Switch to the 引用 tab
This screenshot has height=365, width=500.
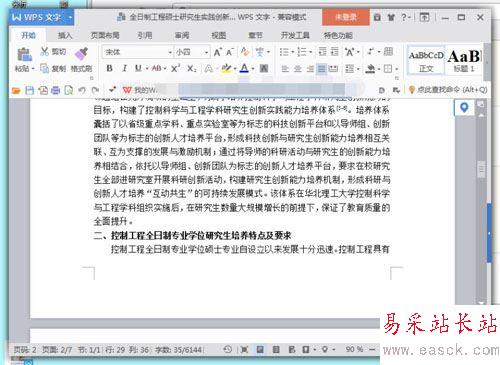pyautogui.click(x=145, y=35)
